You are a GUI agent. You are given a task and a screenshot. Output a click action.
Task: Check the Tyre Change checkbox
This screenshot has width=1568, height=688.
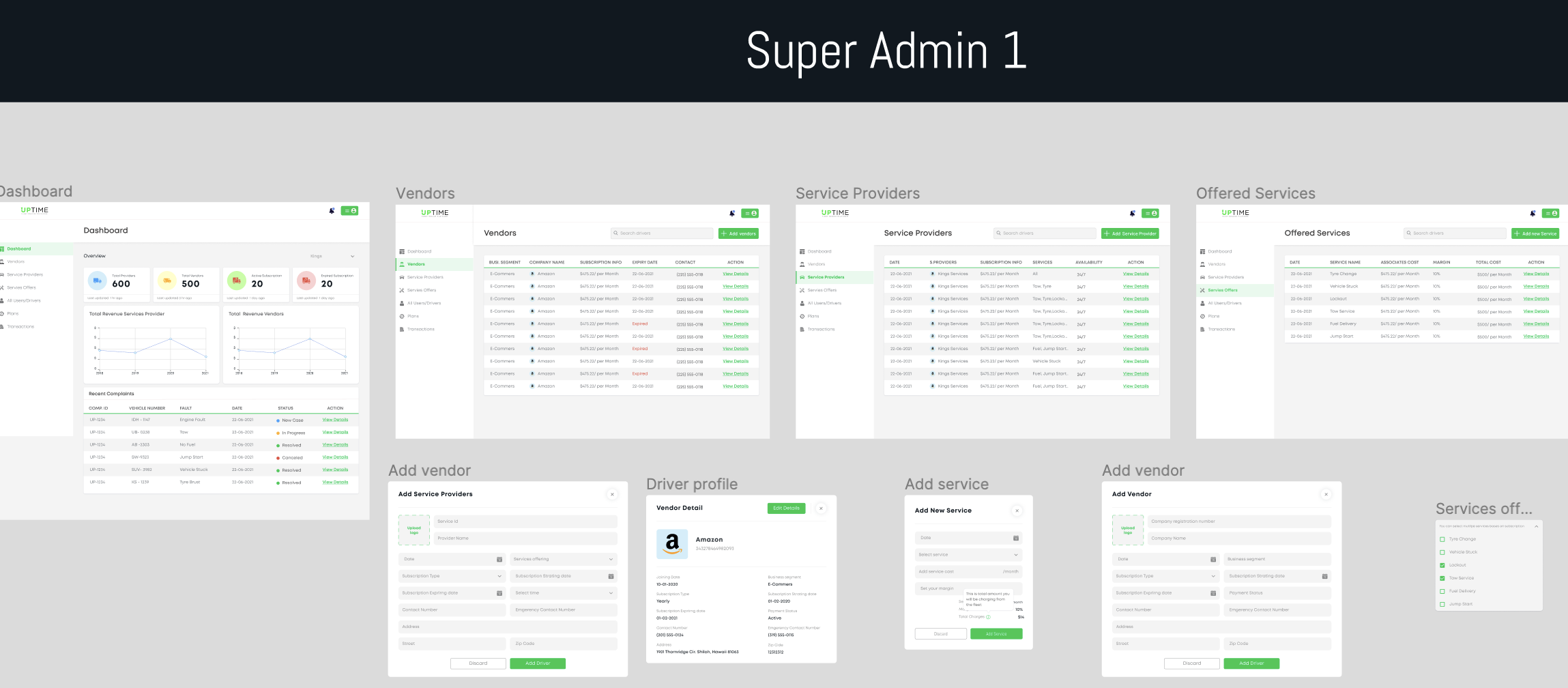pos(1442,539)
